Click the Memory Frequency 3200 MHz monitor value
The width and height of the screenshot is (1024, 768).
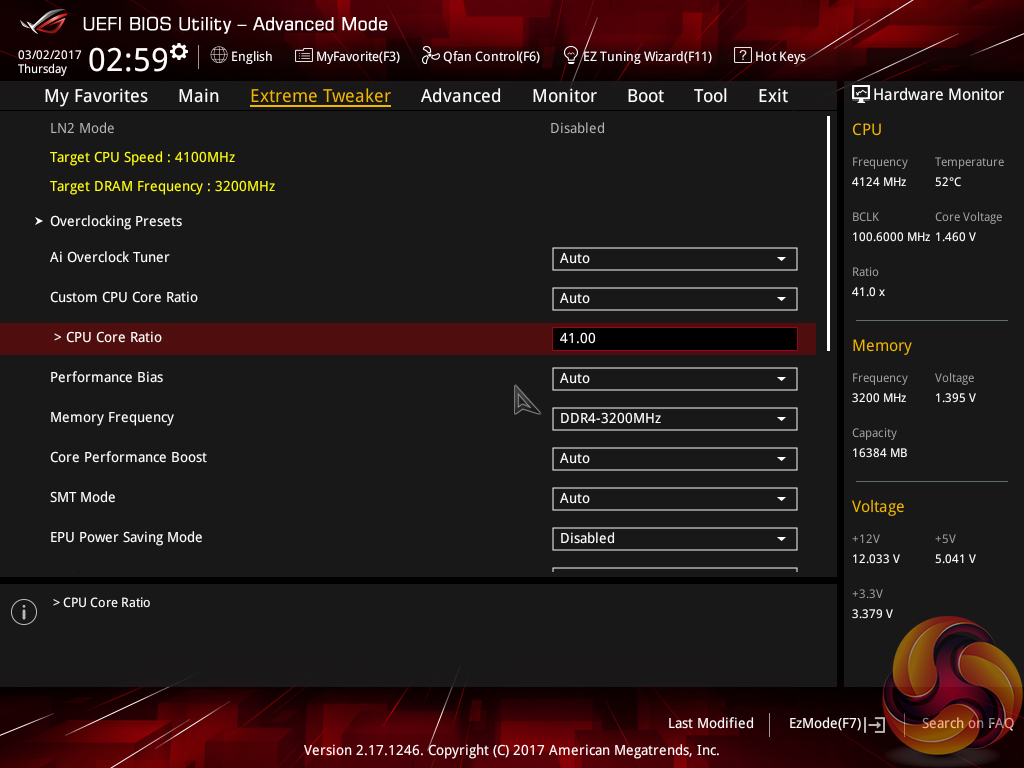click(879, 398)
